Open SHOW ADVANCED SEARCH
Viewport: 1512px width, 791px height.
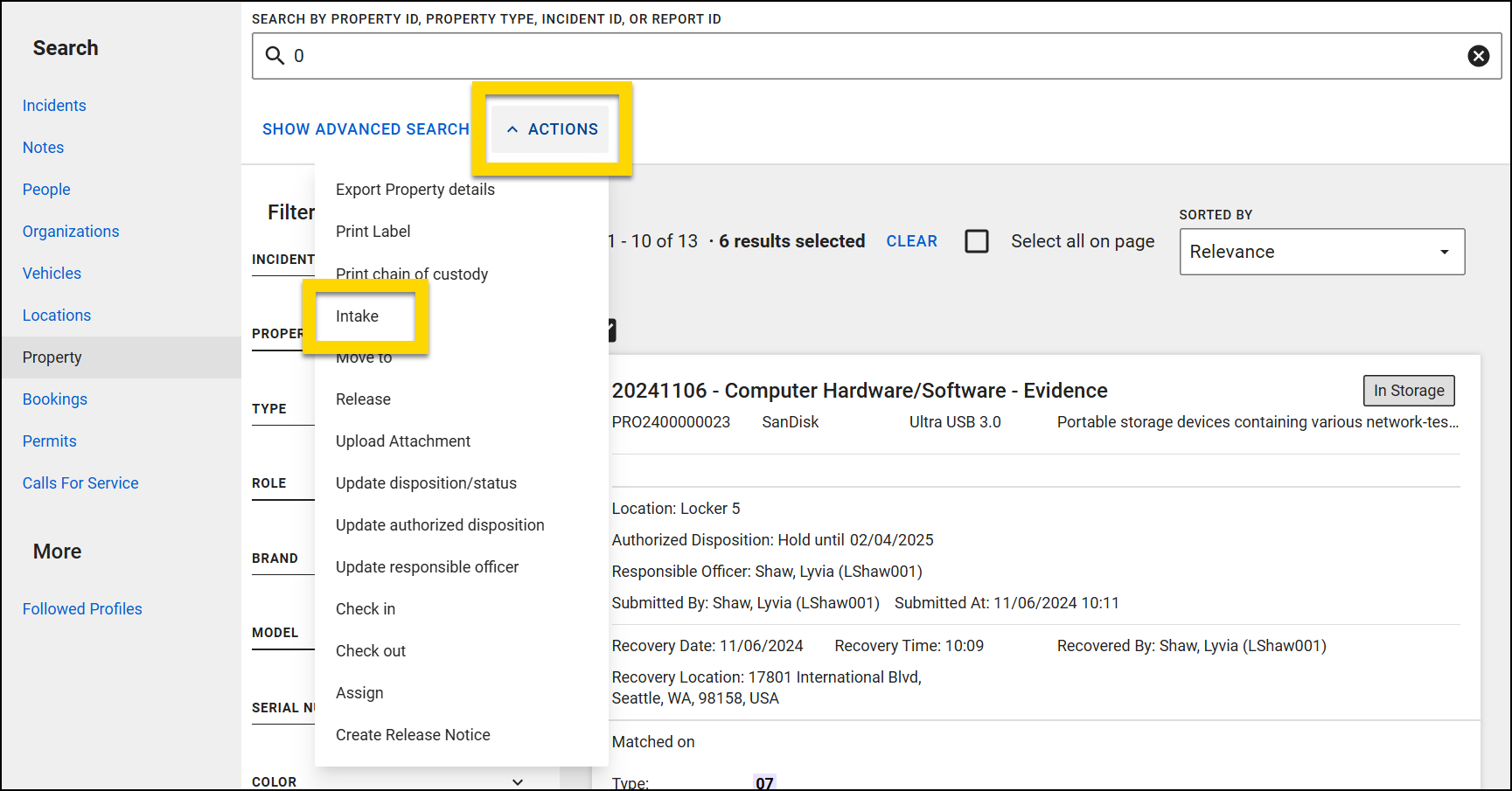pyautogui.click(x=366, y=128)
